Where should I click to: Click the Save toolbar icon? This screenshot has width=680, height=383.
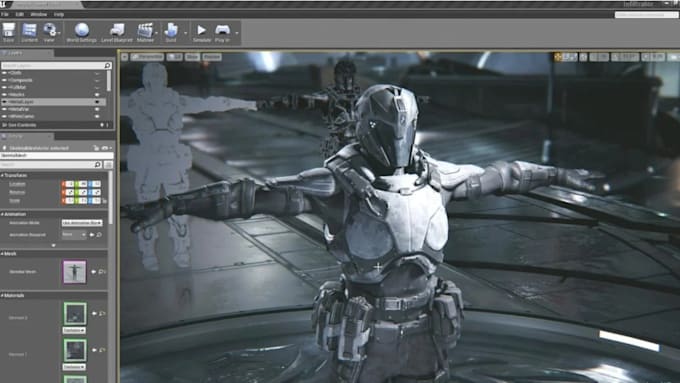pyautogui.click(x=9, y=30)
